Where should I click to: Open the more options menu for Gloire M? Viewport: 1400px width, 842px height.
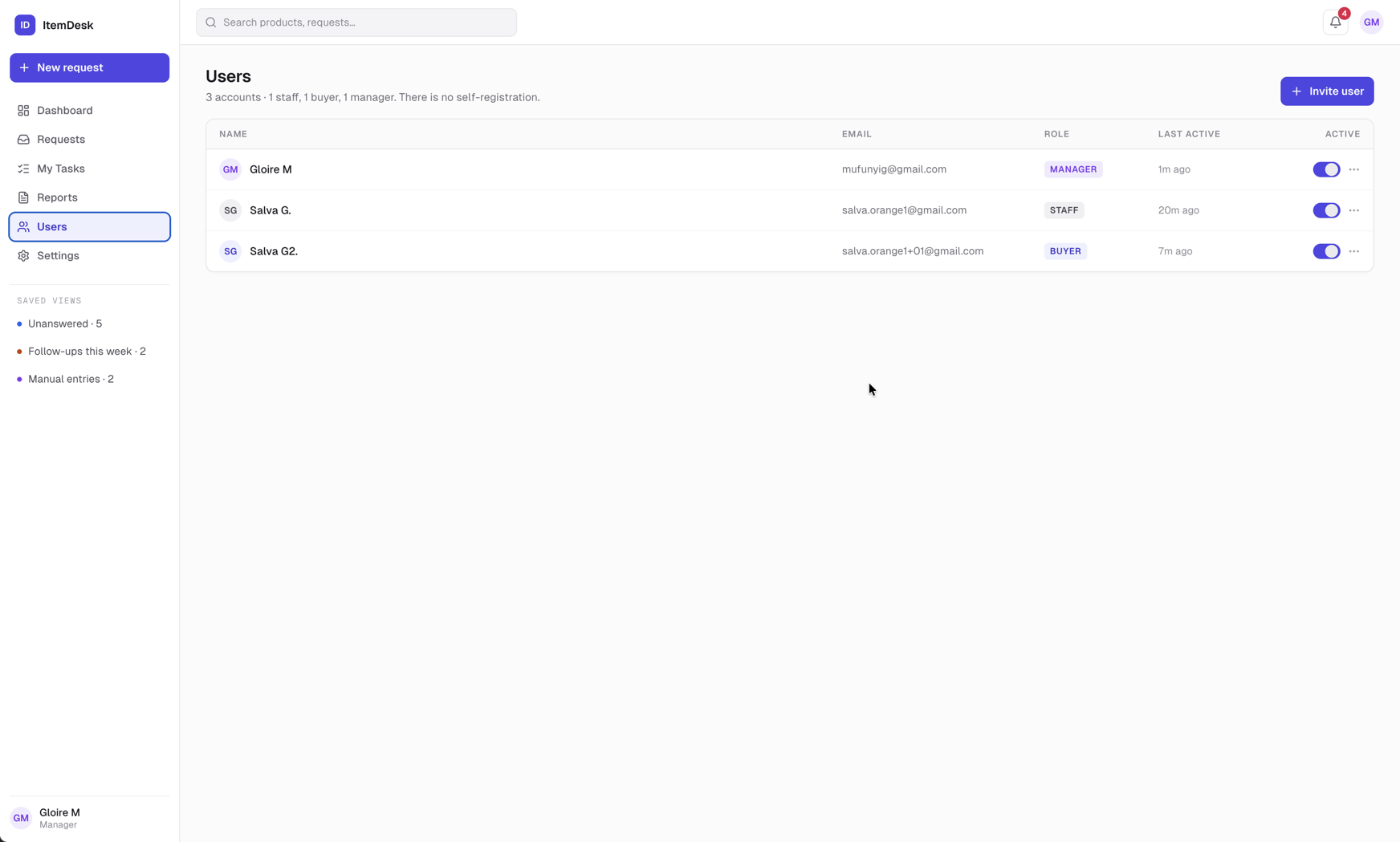point(1354,169)
